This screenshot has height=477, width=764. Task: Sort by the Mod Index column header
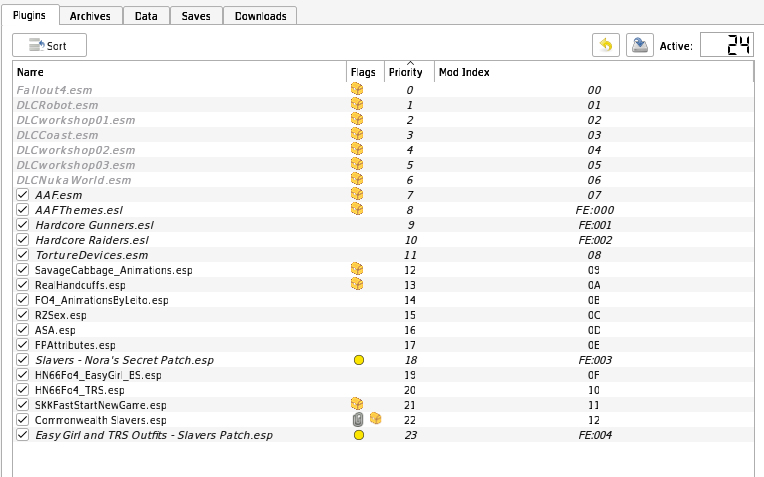pos(593,72)
